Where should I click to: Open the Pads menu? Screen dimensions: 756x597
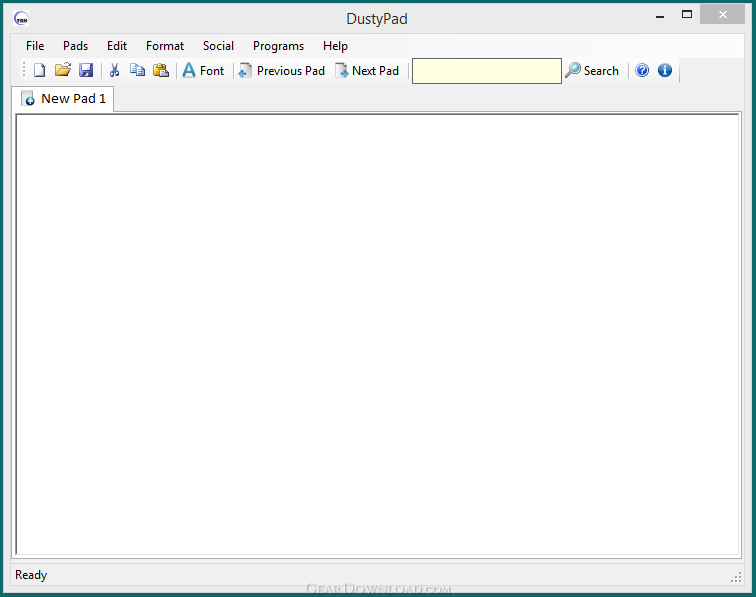(x=76, y=46)
